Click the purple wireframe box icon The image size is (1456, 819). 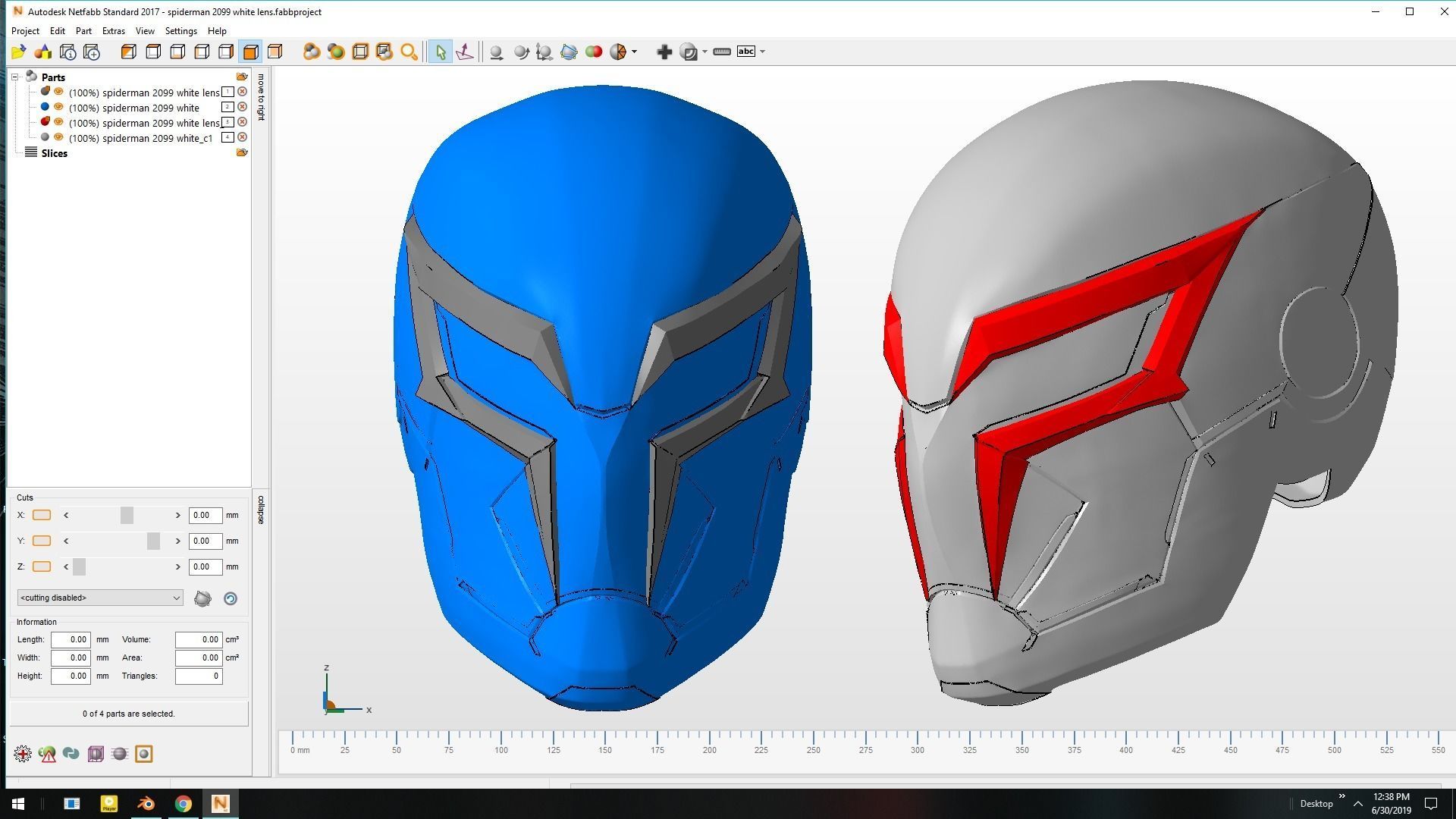96,754
